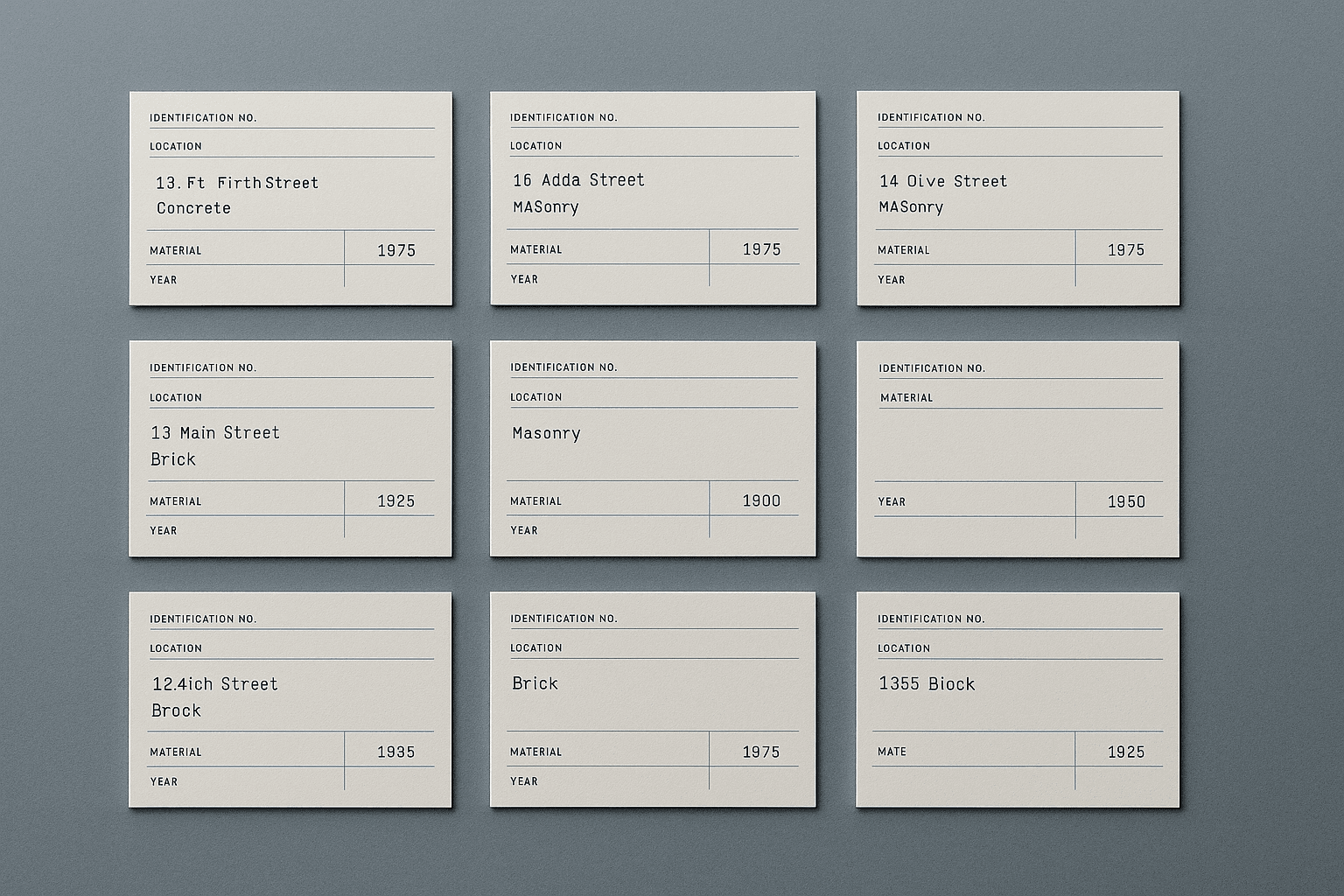Click 1925 on the 13 Main Street card
The image size is (1344, 896).
(395, 501)
